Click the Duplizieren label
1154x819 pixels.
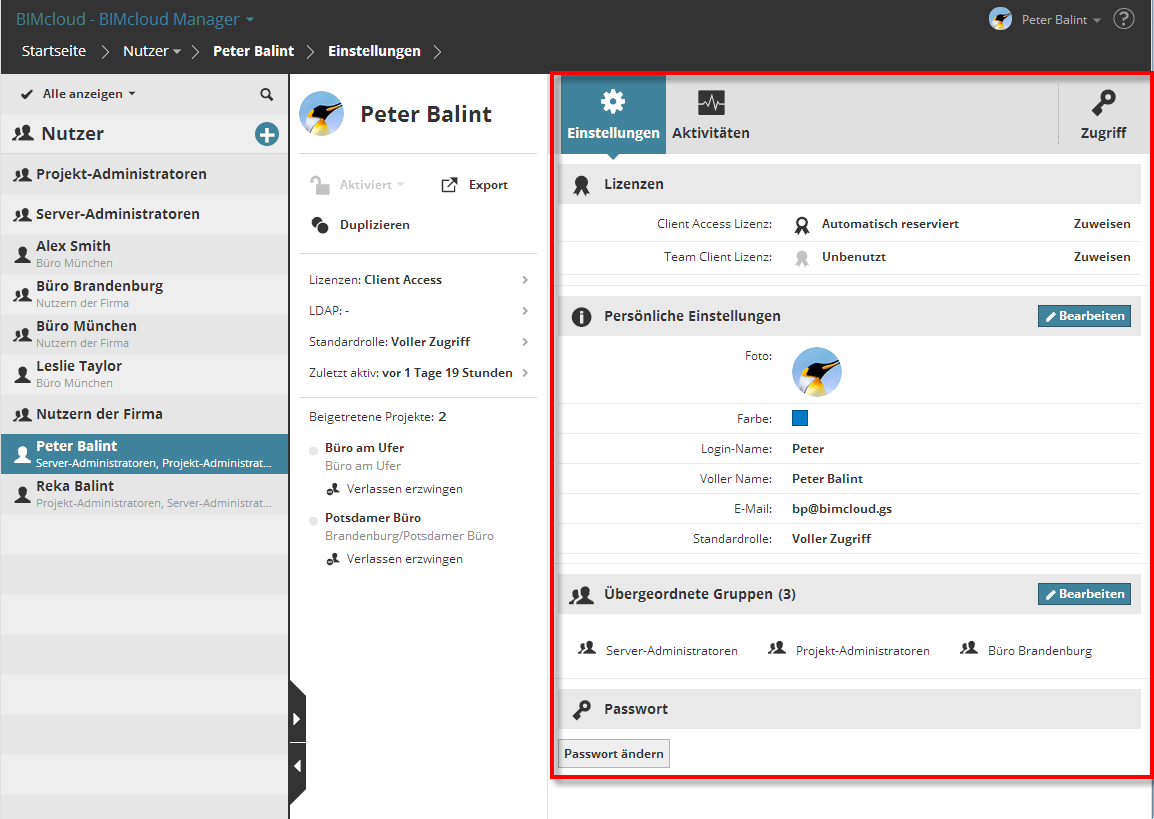coord(375,224)
